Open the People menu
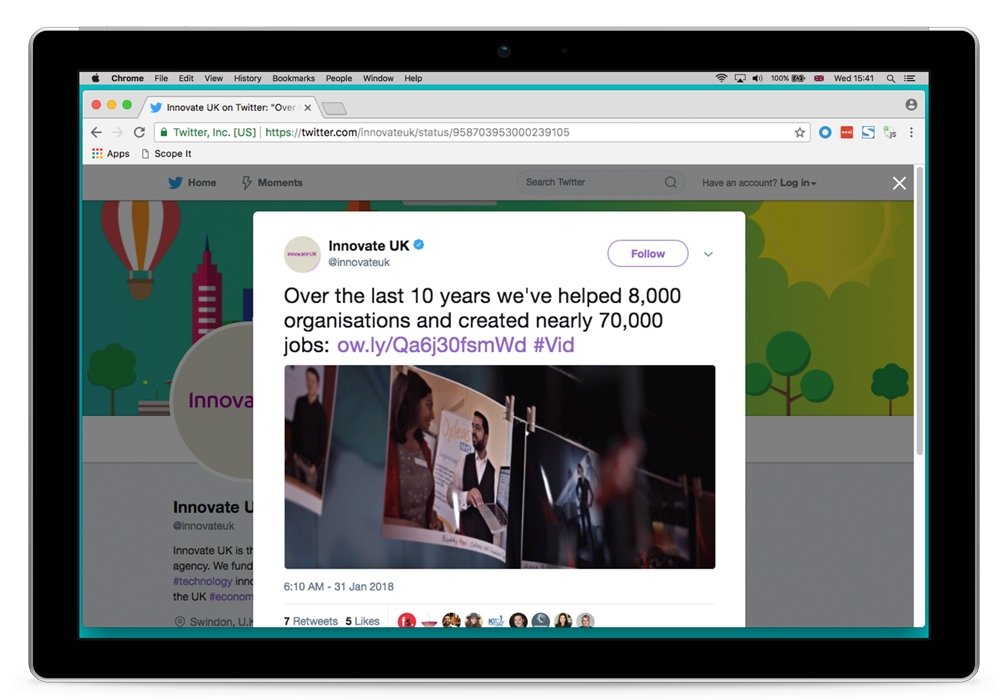 (339, 78)
